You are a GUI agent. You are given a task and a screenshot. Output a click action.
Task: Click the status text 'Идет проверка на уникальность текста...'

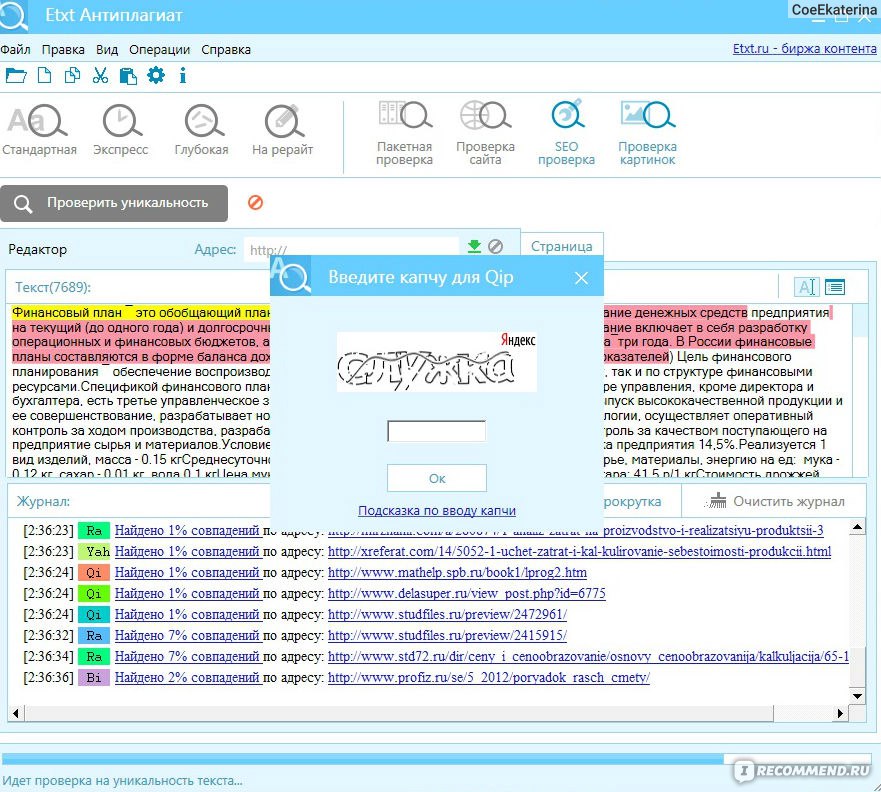click(x=122, y=780)
